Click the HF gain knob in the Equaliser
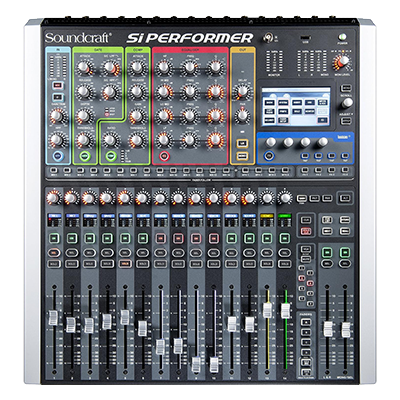This screenshot has width=400, height=400. [163, 68]
